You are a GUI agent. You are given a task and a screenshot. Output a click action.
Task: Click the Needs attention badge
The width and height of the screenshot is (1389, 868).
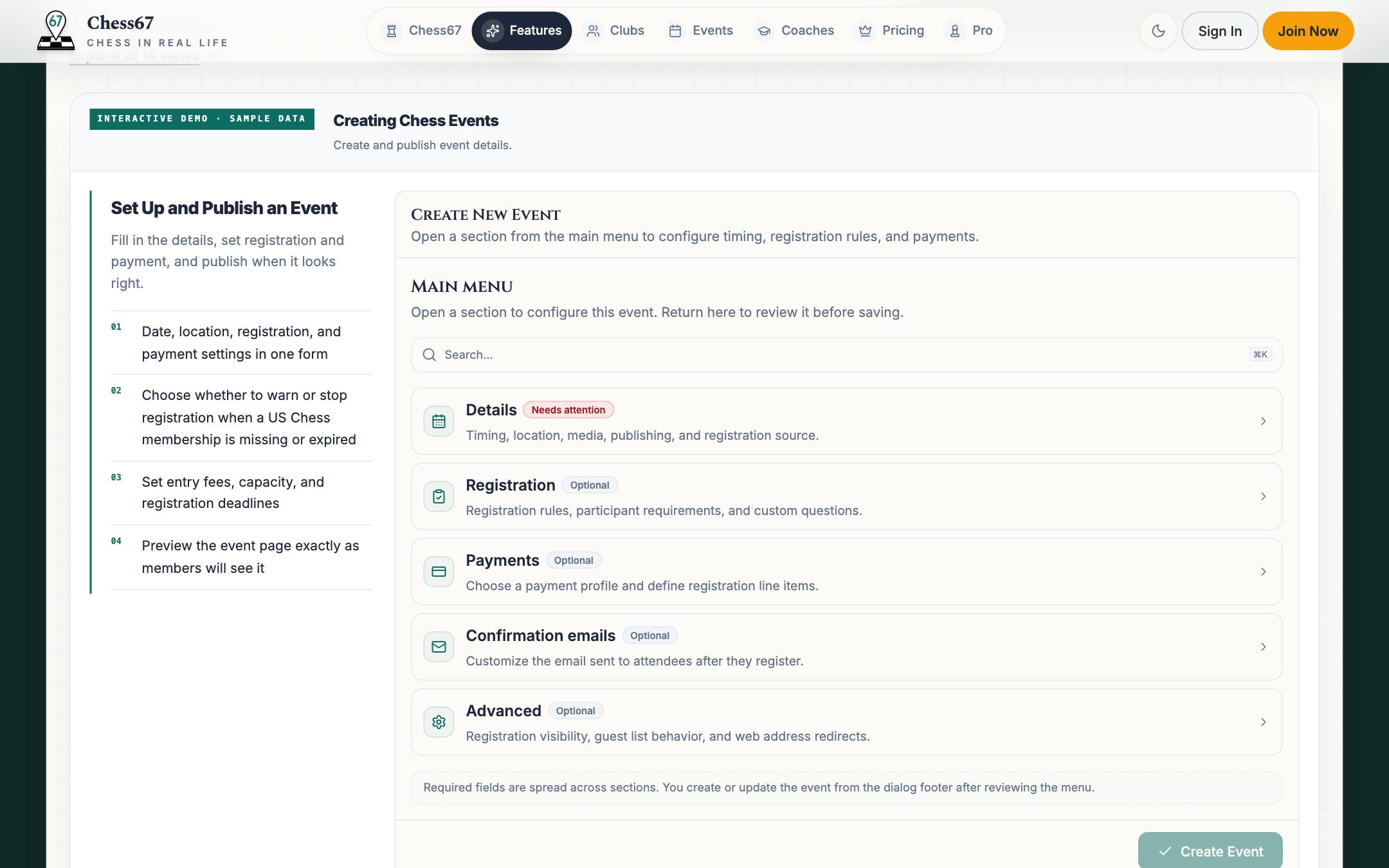coord(568,410)
